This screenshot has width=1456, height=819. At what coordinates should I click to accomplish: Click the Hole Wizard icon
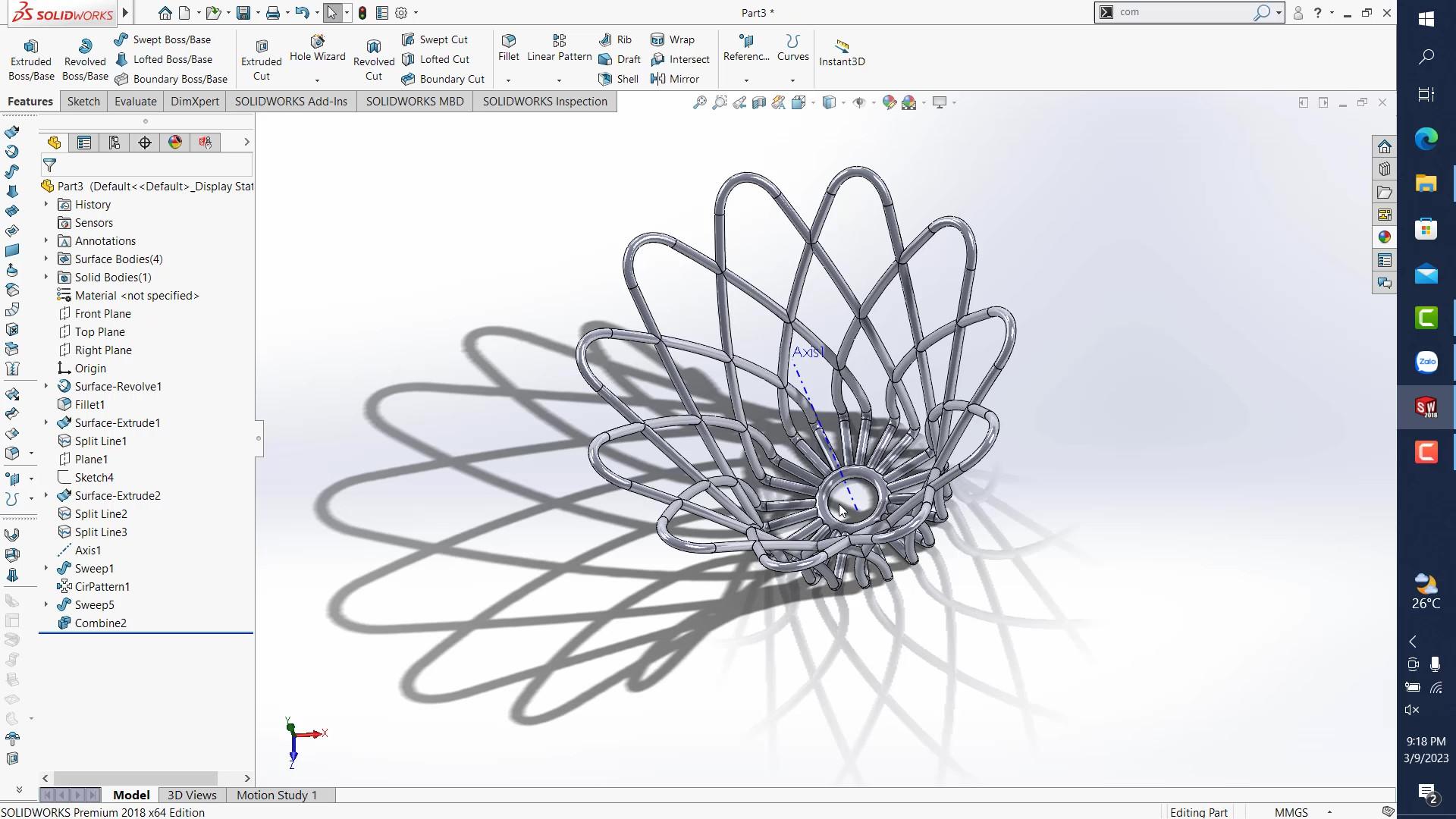pyautogui.click(x=317, y=42)
